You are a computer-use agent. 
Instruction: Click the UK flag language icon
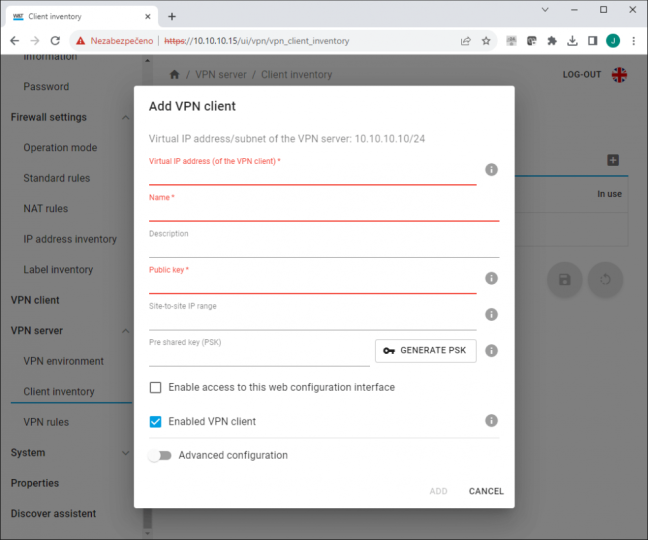click(x=619, y=75)
